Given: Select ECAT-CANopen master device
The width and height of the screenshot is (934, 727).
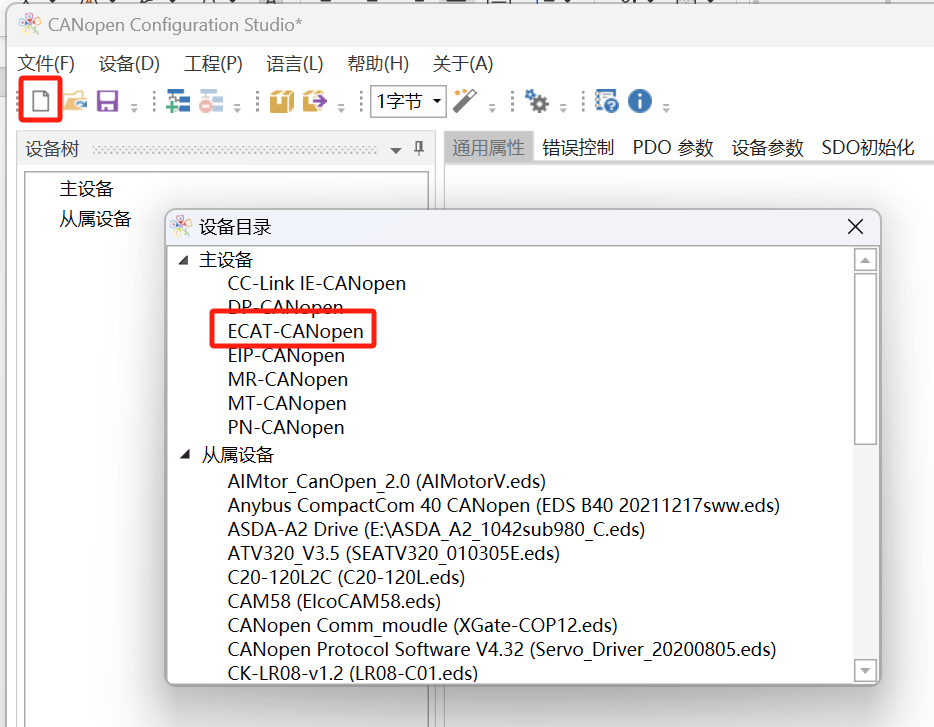Looking at the screenshot, I should [295, 331].
